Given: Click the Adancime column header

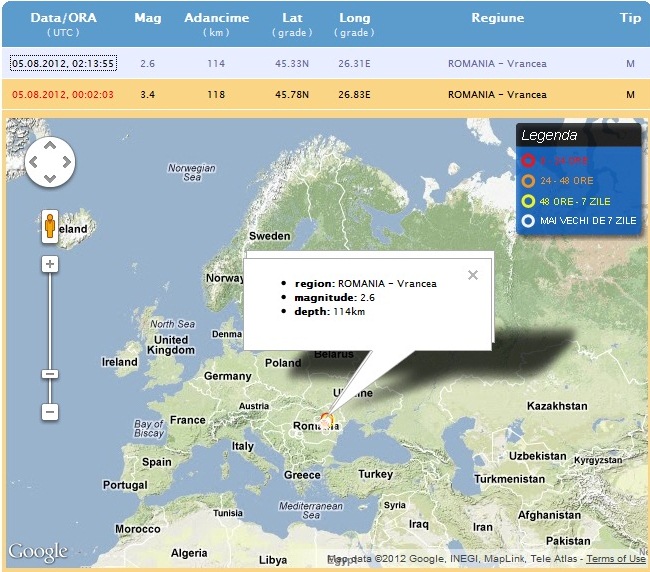Looking at the screenshot, I should (x=217, y=18).
